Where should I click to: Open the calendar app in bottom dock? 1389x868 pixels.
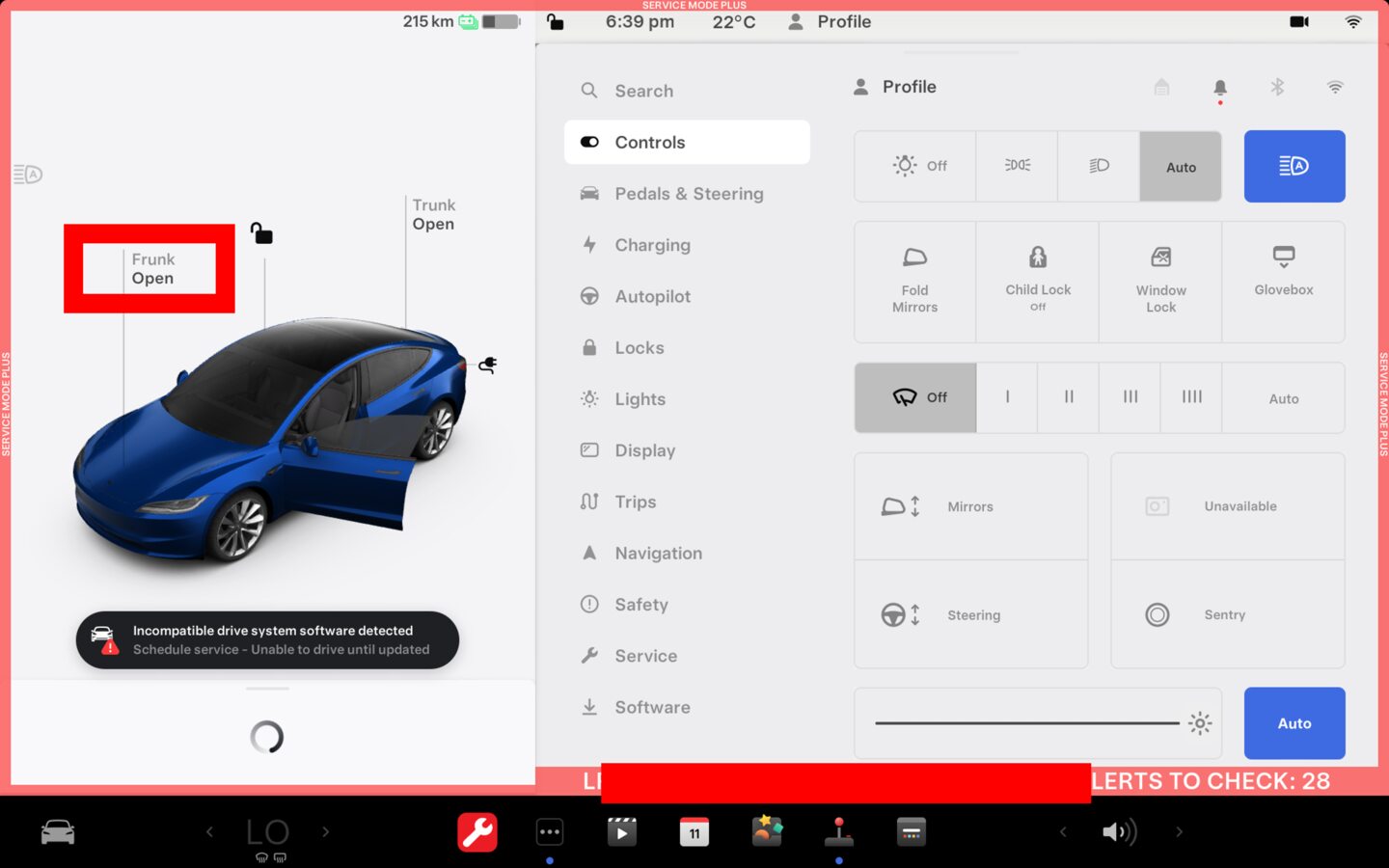tap(694, 832)
